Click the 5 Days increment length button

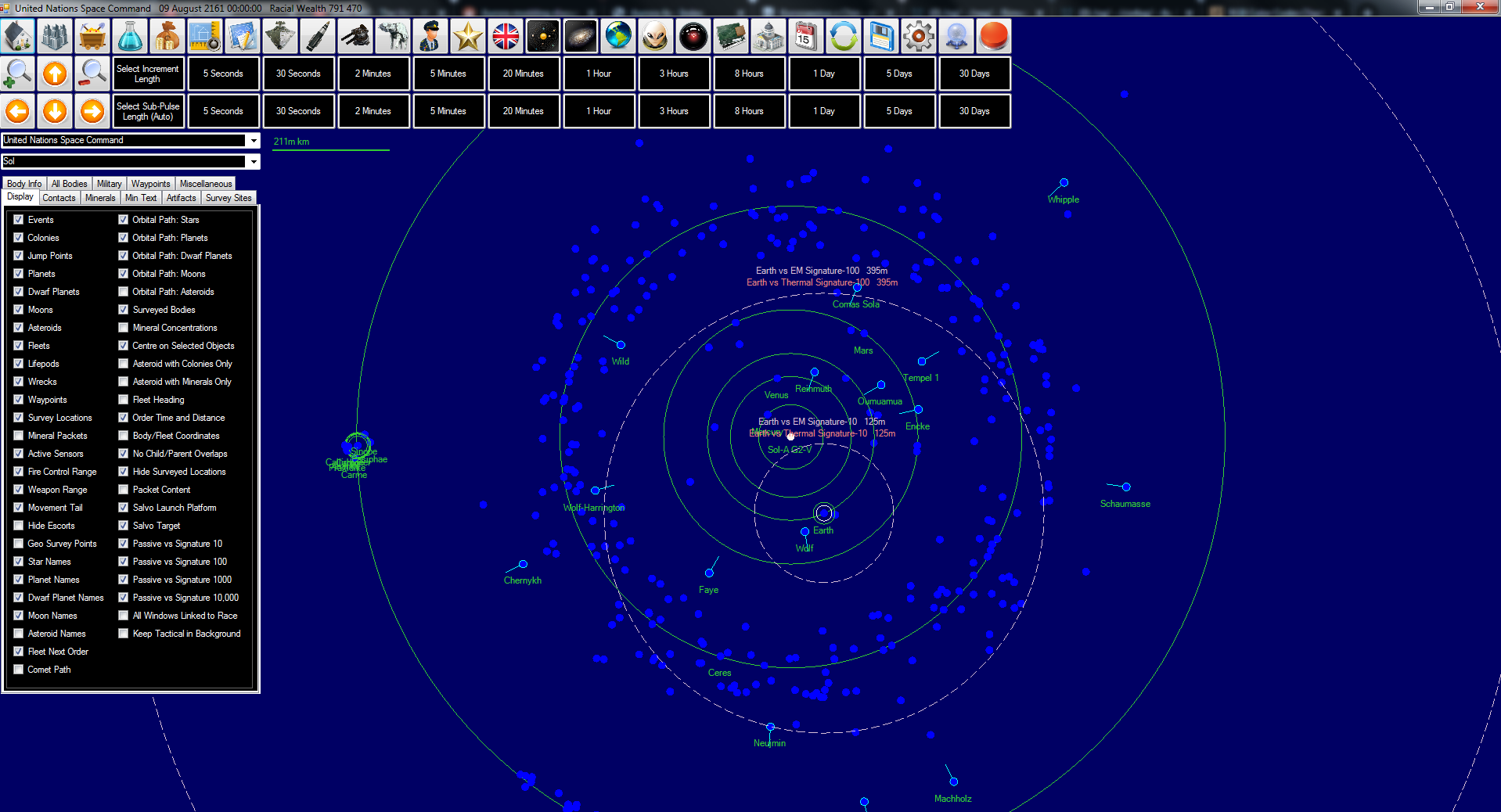click(899, 74)
